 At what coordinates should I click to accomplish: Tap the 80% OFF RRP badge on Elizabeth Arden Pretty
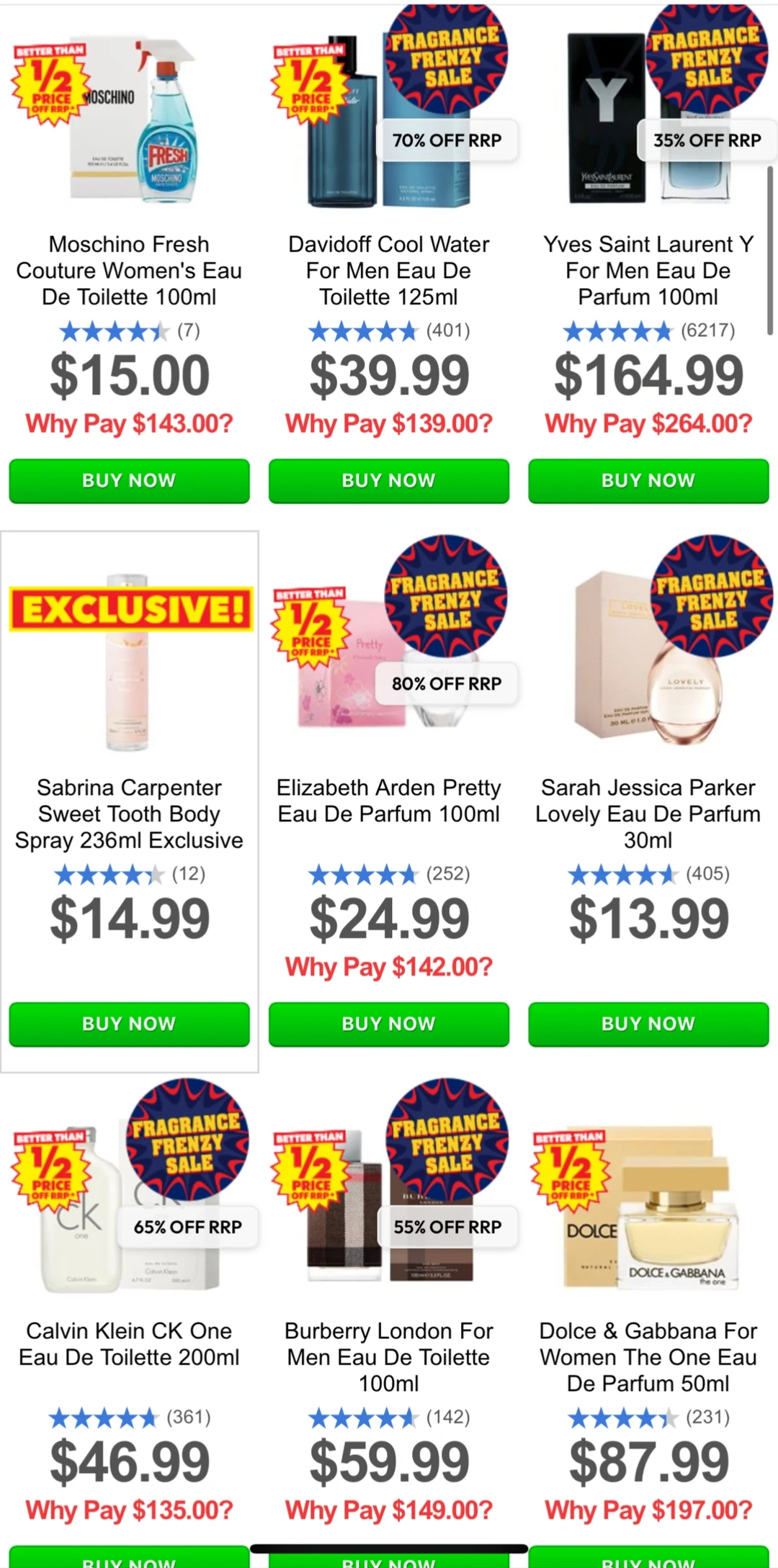pos(447,684)
